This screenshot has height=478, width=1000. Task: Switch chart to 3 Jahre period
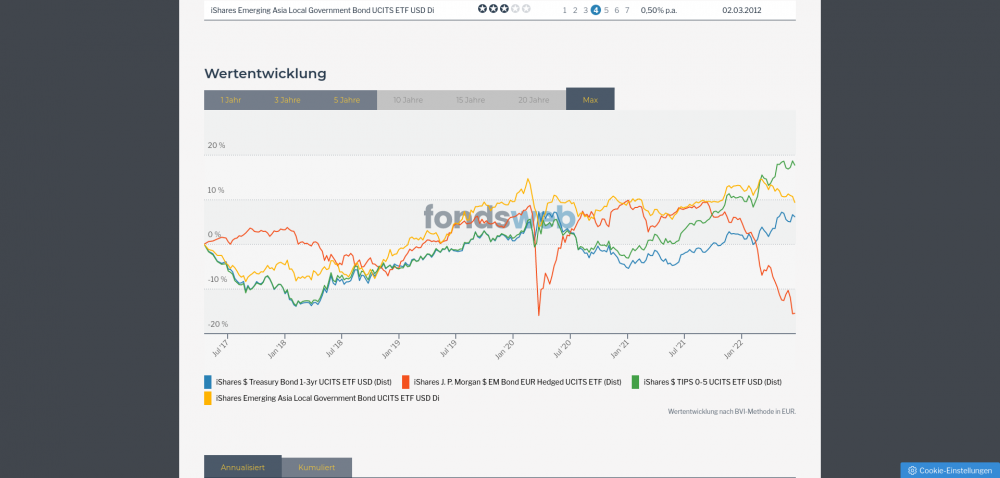point(288,100)
